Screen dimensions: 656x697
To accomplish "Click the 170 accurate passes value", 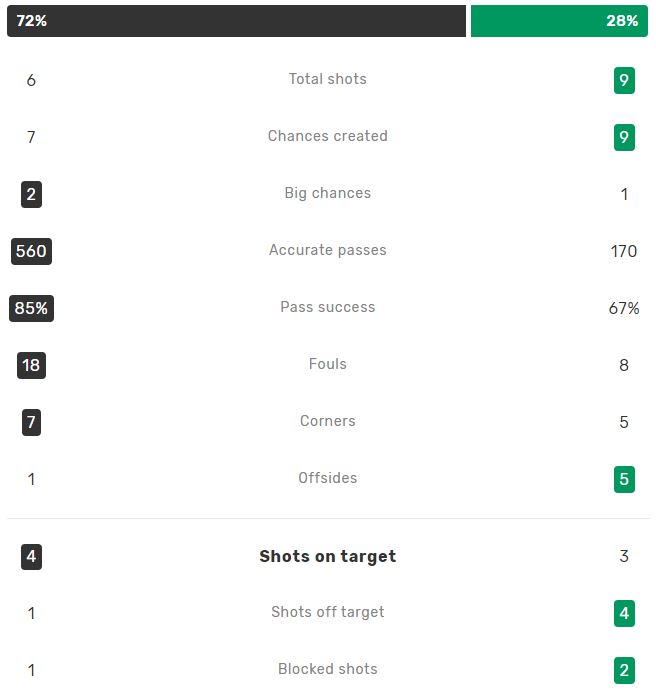I will click(624, 251).
